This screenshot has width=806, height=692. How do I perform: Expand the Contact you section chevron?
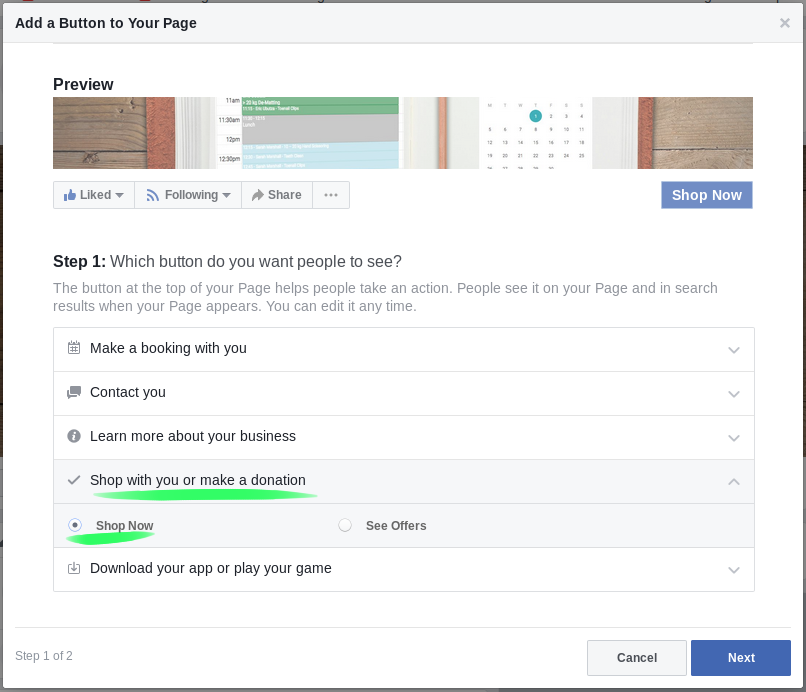(x=734, y=393)
